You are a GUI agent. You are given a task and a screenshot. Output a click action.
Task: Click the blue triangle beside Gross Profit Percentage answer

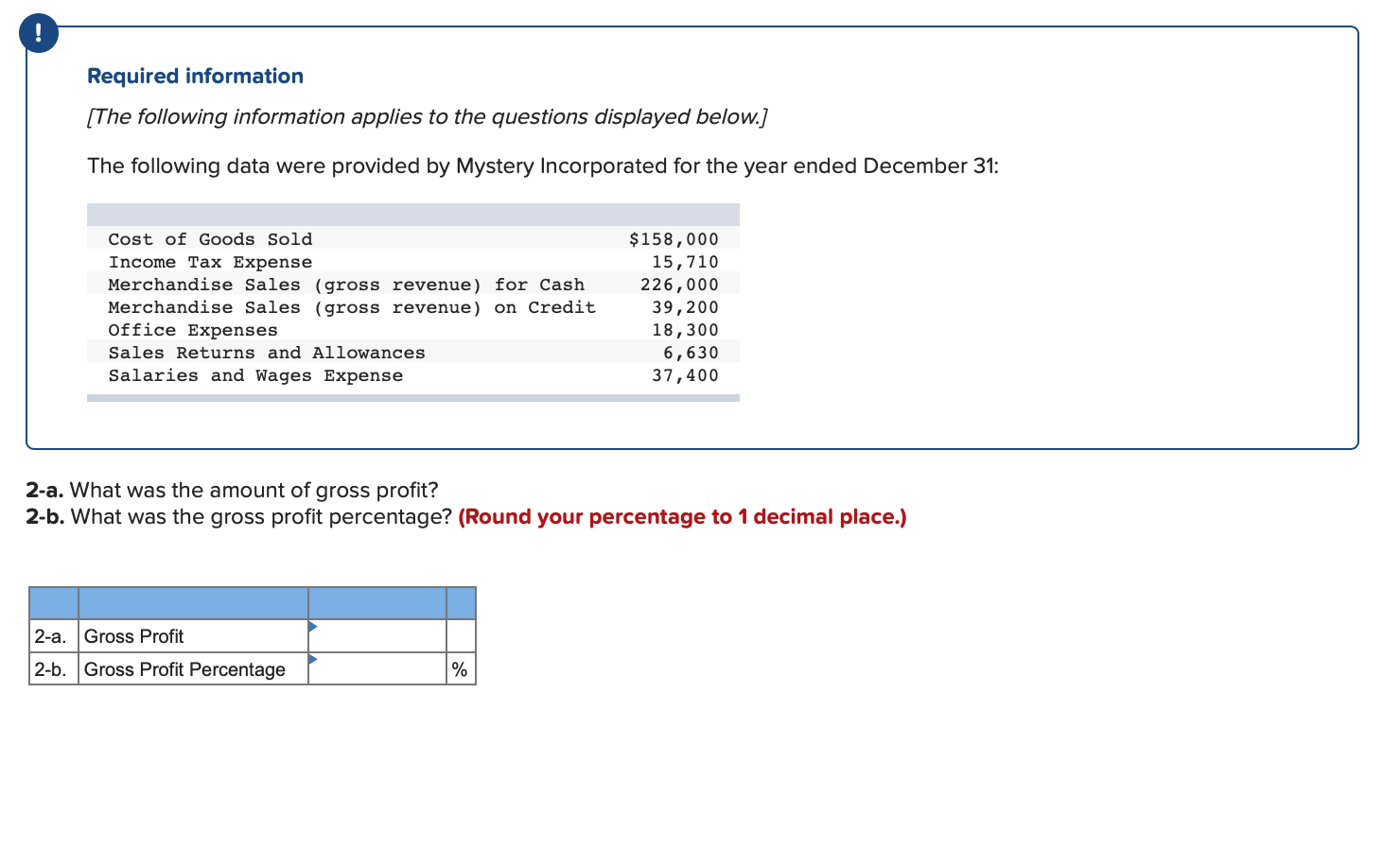314,658
